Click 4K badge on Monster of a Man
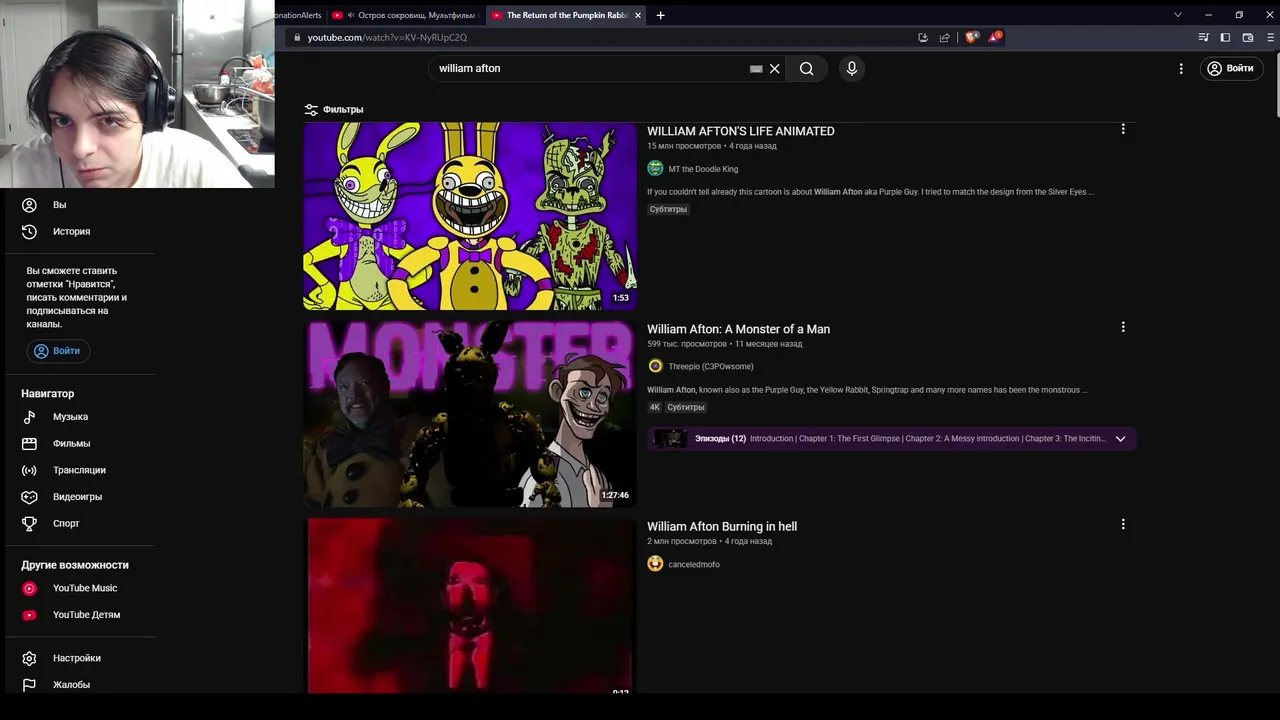This screenshot has height=720, width=1280. [655, 407]
